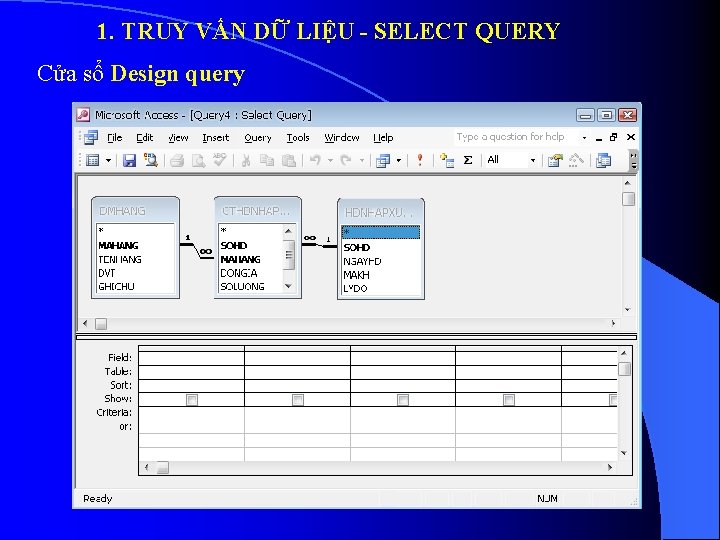The width and height of the screenshot is (720, 540).
Task: Open the Insert menu
Action: click(215, 138)
